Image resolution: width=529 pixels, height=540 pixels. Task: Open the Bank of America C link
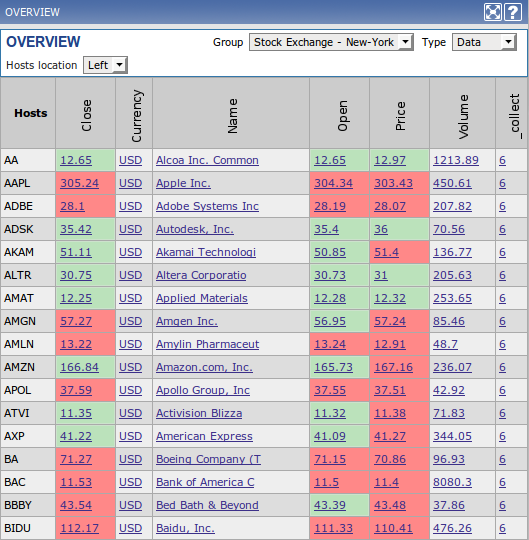click(205, 482)
